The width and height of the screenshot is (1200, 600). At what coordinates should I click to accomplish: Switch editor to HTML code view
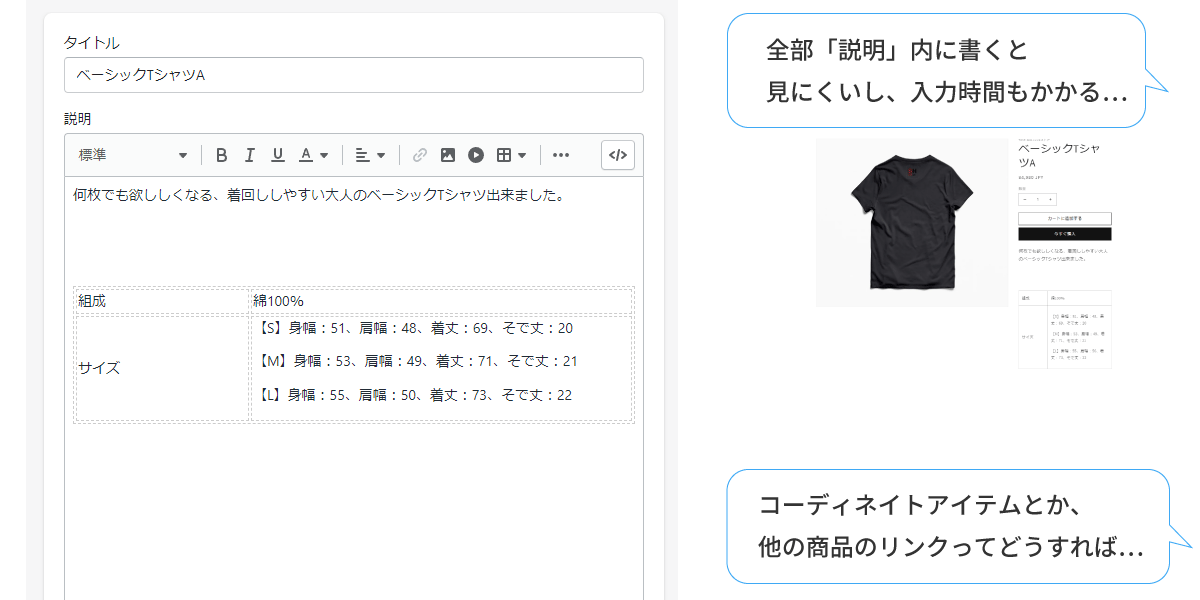coord(618,155)
